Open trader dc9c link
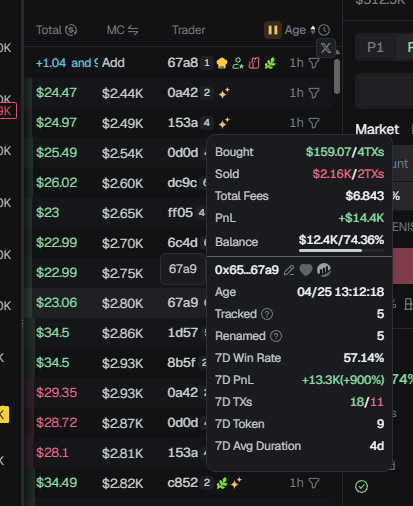413x506 pixels. (x=182, y=183)
